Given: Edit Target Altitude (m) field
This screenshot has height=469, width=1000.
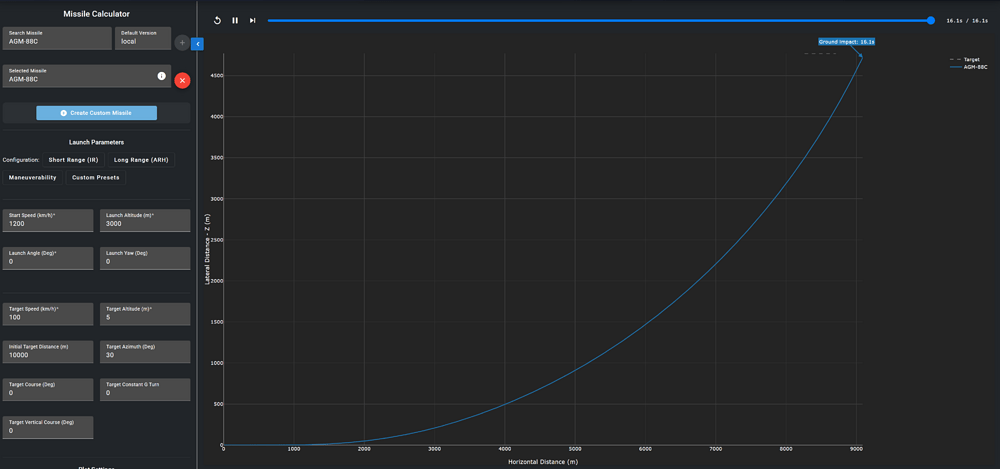Looking at the screenshot, I should 145,314.
